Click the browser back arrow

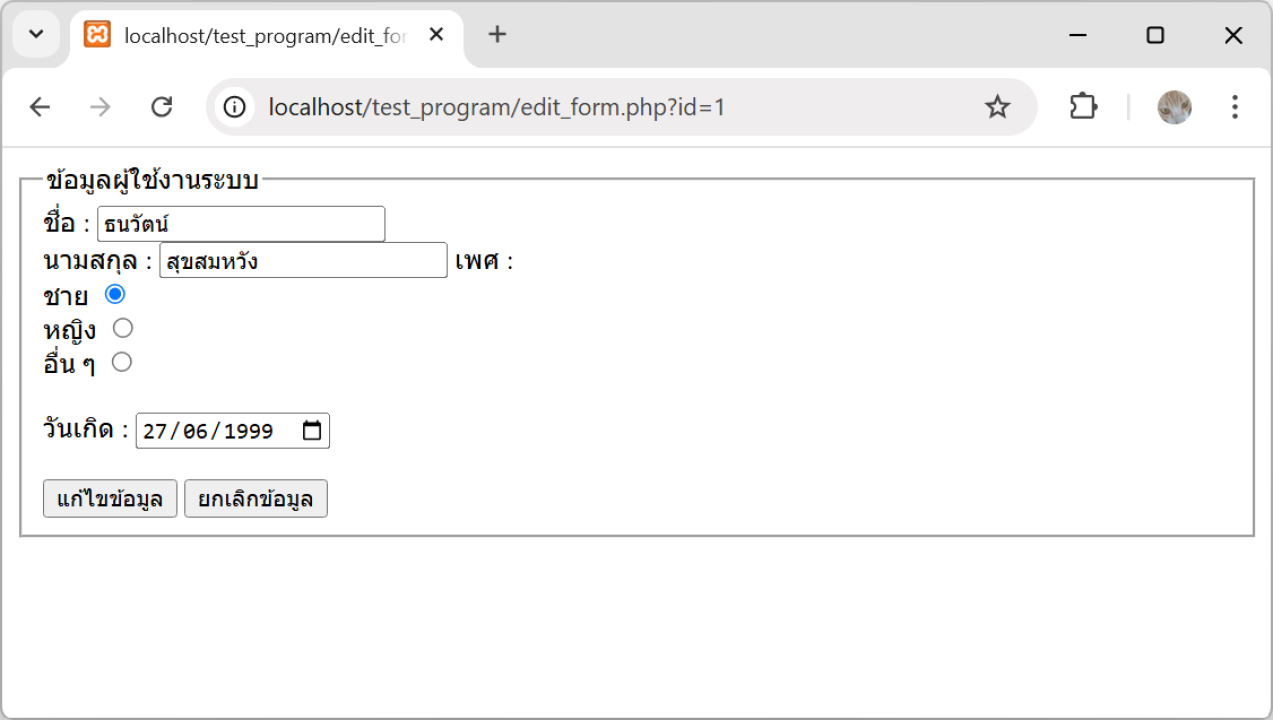40,107
